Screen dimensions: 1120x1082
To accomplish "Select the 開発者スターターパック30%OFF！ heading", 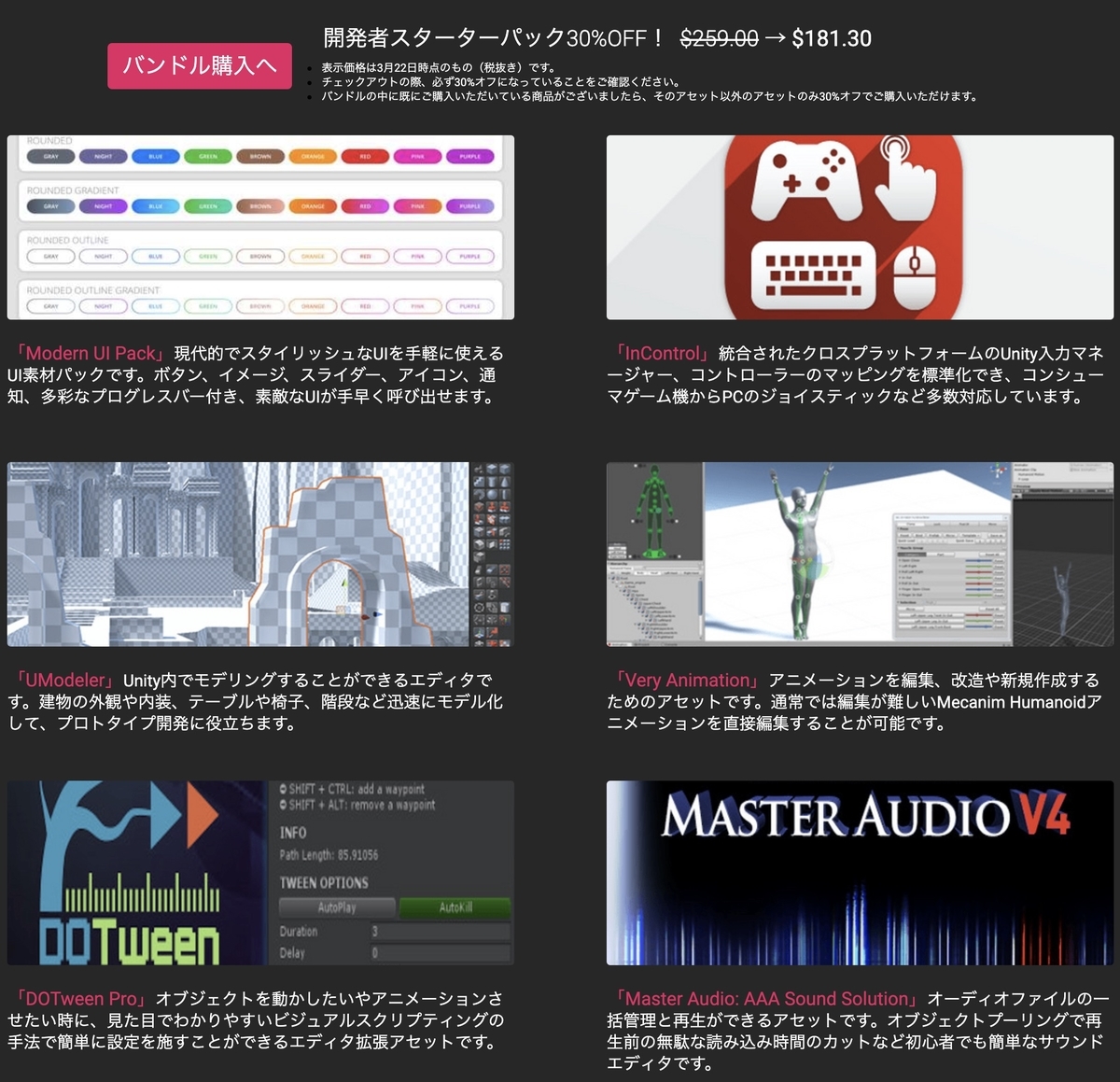I will [x=495, y=38].
